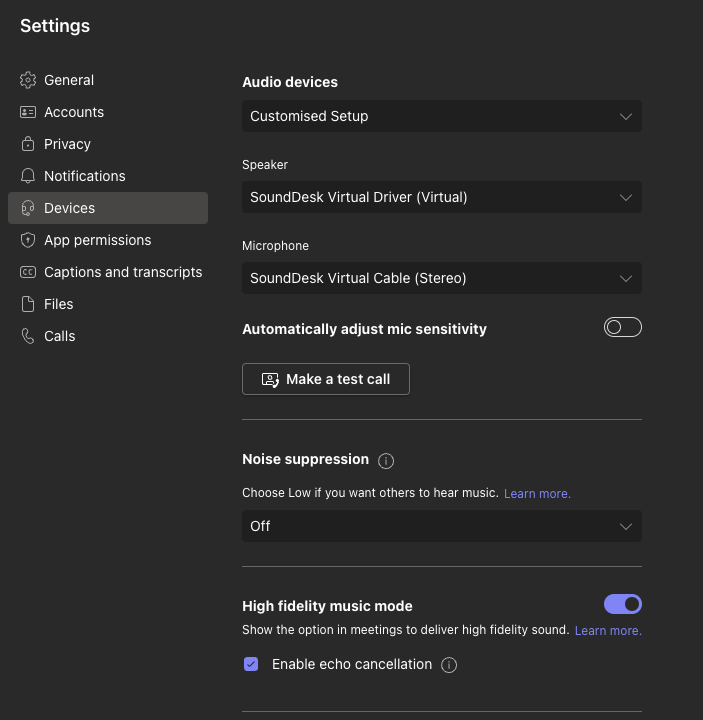Viewport: 703px width, 720px height.
Task: Click the Accounts card icon
Action: pyautogui.click(x=28, y=112)
